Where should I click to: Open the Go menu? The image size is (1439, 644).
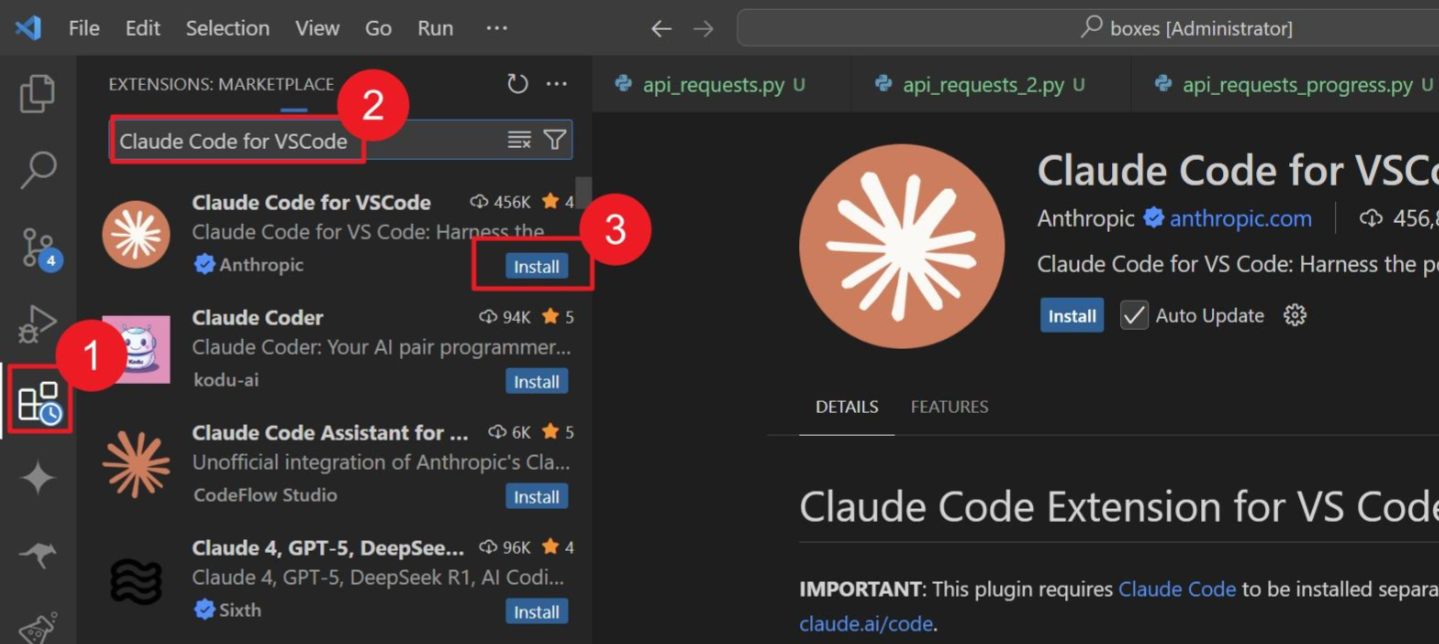[x=378, y=28]
